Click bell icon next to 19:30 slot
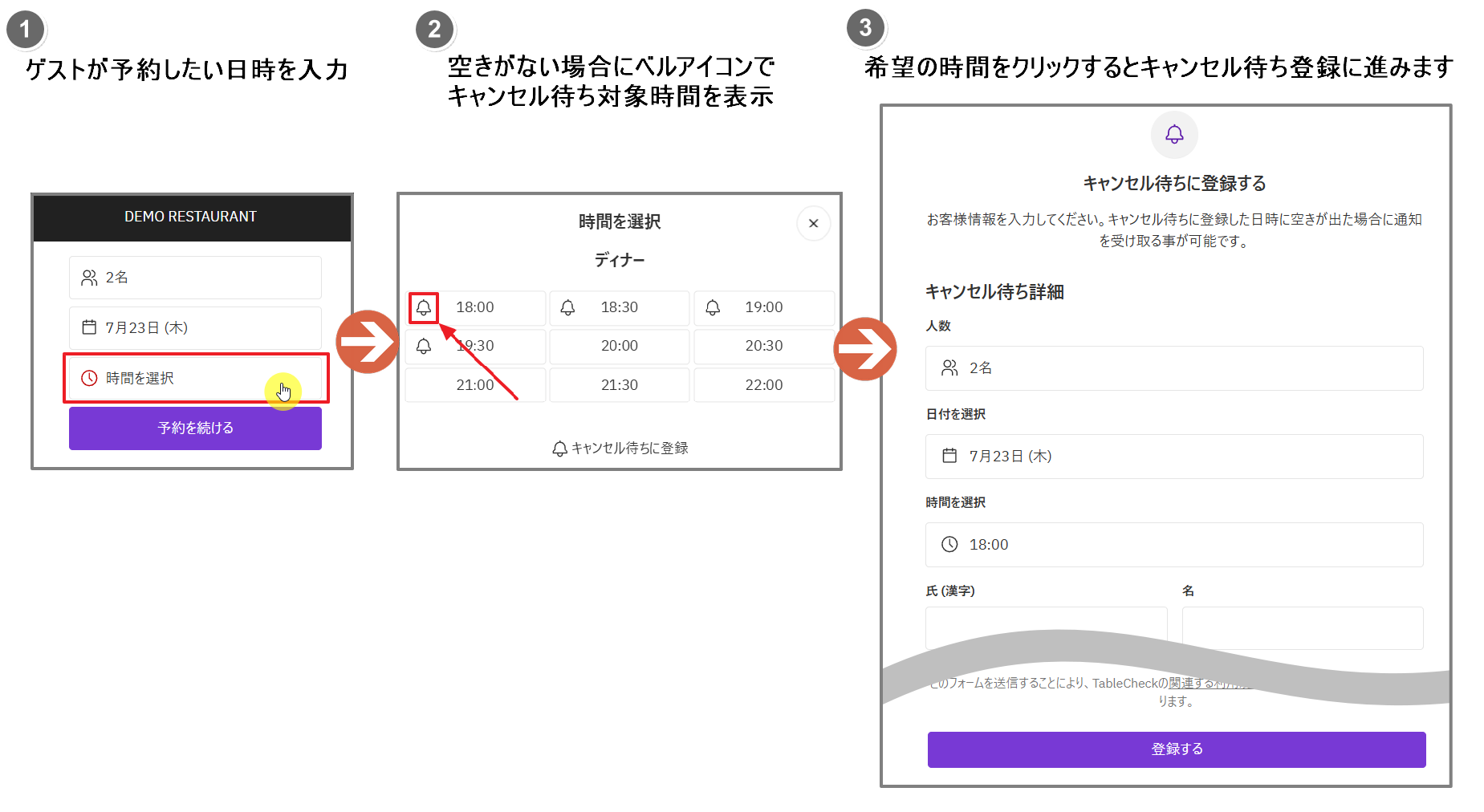Image resolution: width=1484 pixels, height=812 pixels. pos(424,346)
